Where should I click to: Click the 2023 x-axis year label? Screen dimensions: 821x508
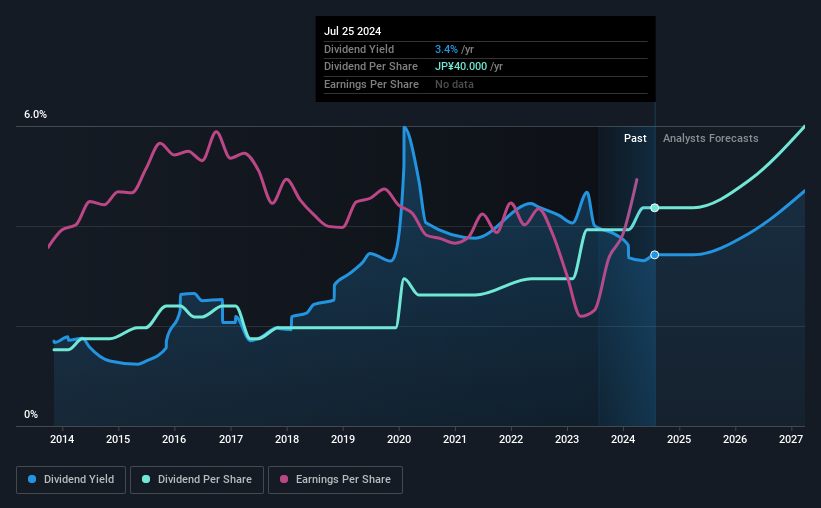567,439
